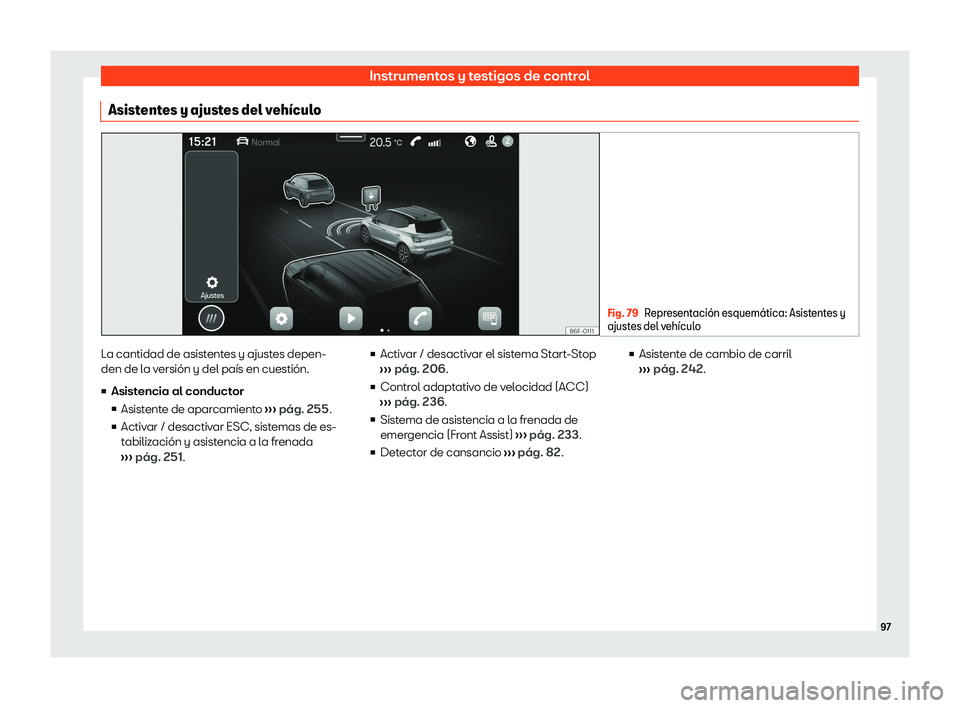Tap the silver SUV in the scene
Screen dimensions: 960x708
407,235
